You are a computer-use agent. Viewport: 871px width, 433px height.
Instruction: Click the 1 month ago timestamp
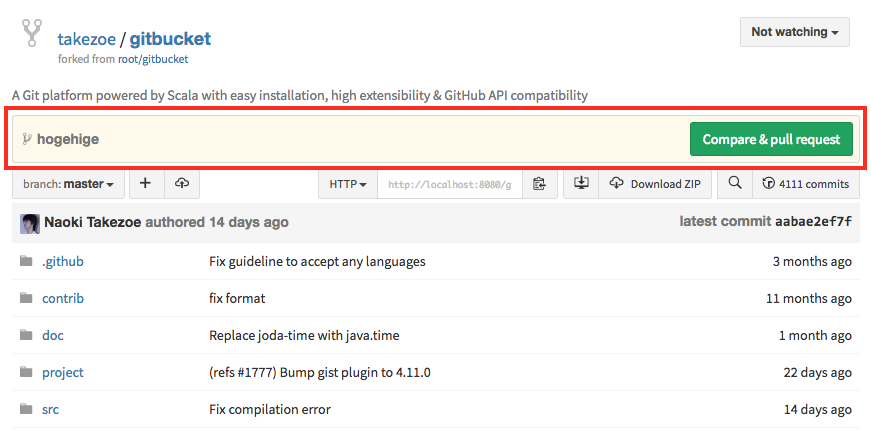pos(815,336)
